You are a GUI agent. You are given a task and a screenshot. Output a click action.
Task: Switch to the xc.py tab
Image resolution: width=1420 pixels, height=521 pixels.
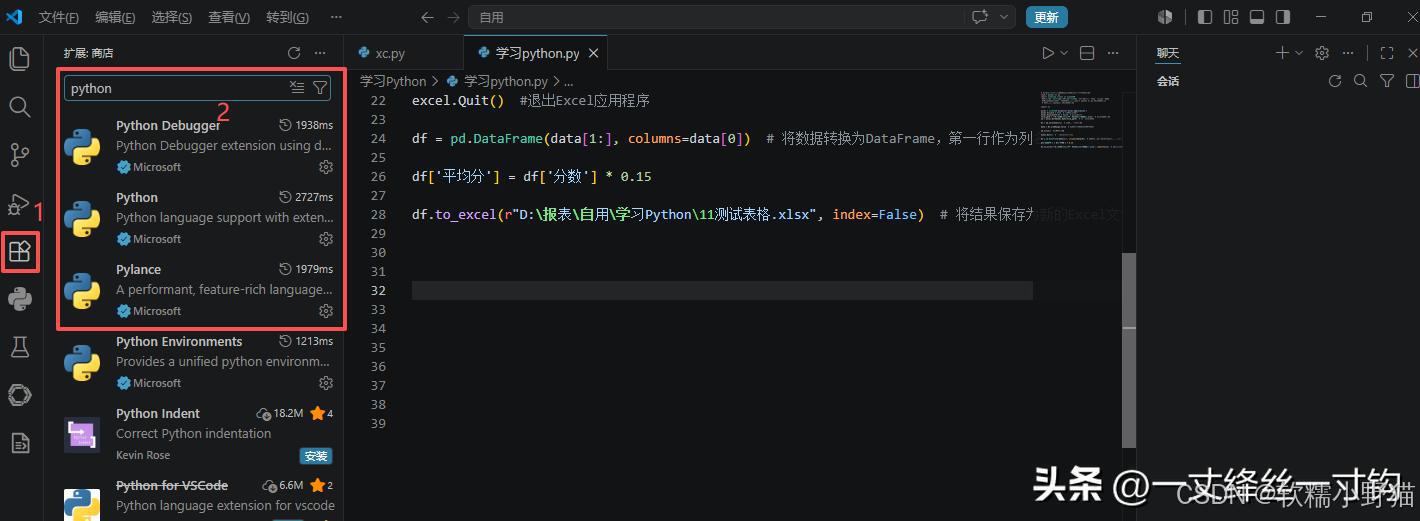pos(389,53)
